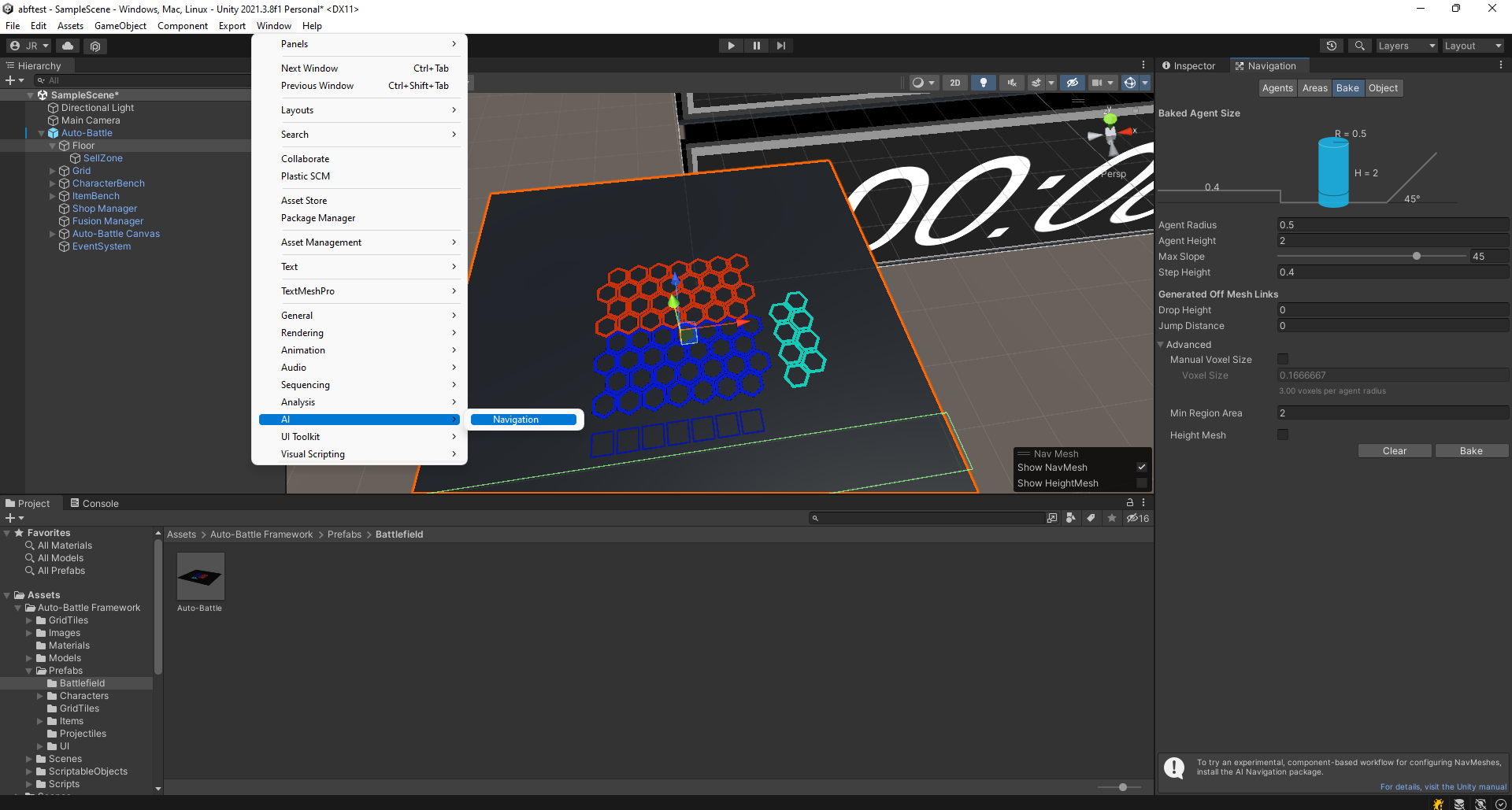The width and height of the screenshot is (1512, 810).
Task: Select the Agents navigation tab
Action: (1277, 88)
